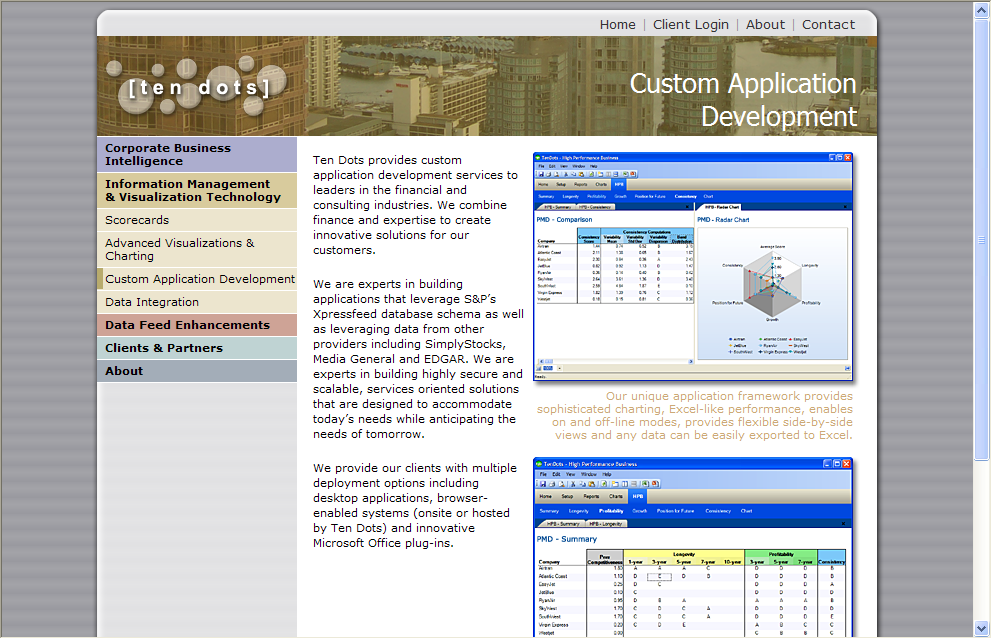The width and height of the screenshot is (992, 639).
Task: Open the PMD Comparison radar chart screenshot
Action: point(693,267)
